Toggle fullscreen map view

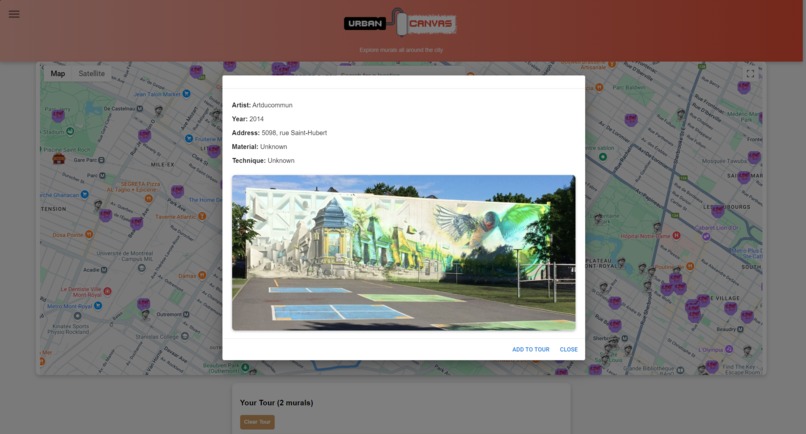pyautogui.click(x=750, y=74)
